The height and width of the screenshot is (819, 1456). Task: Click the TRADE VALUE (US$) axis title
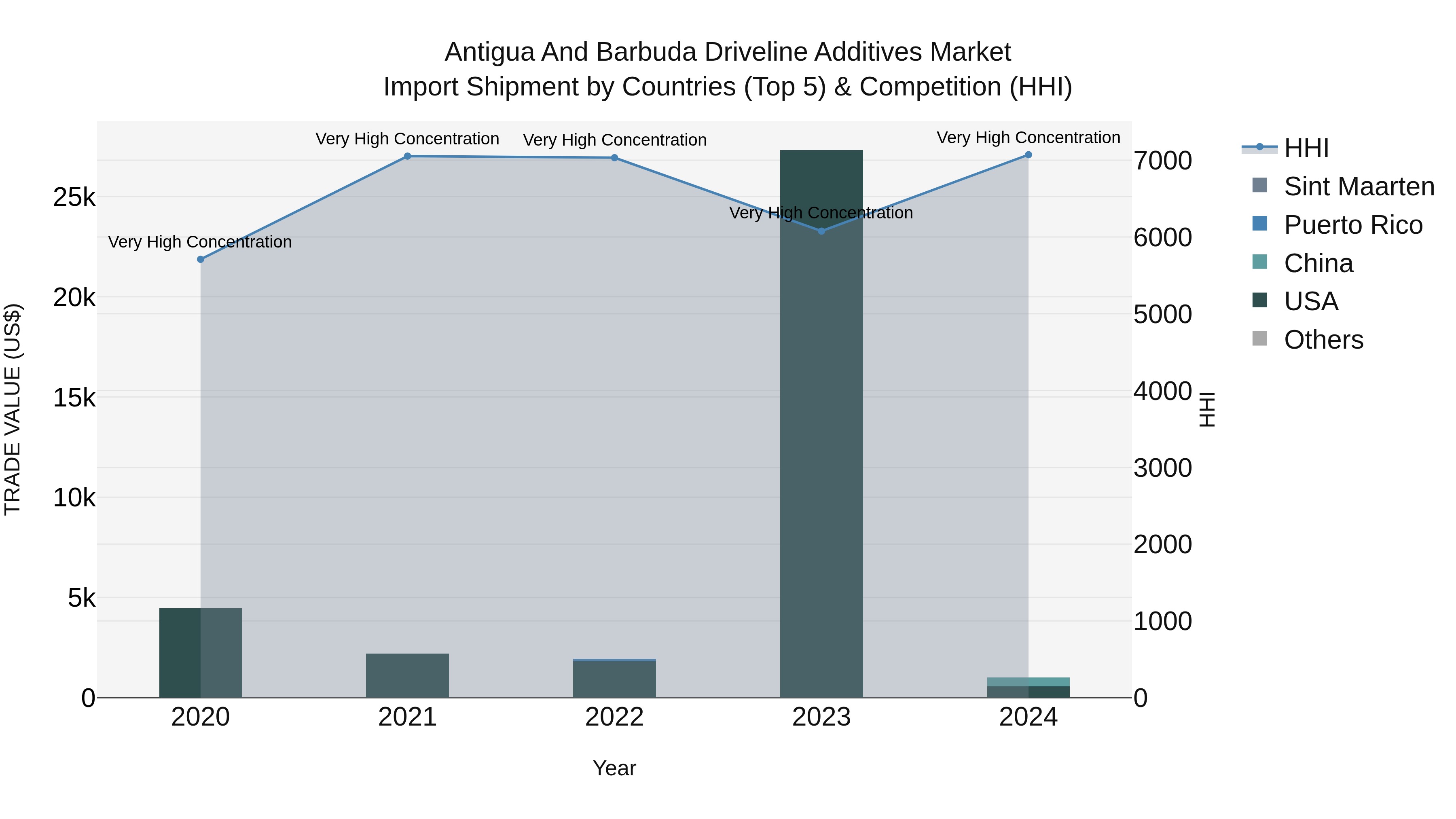(13, 409)
